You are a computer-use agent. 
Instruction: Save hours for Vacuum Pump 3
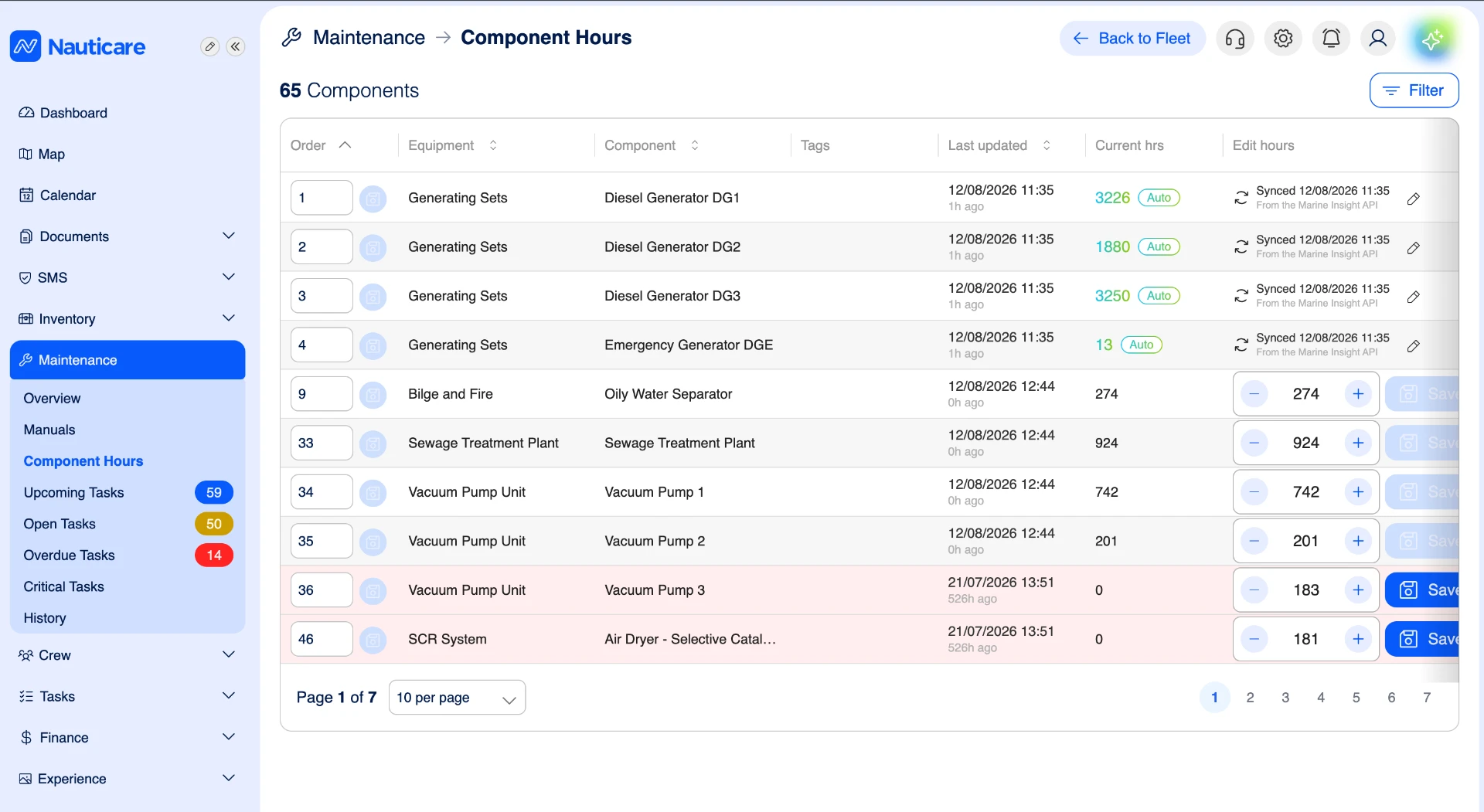pos(1422,590)
